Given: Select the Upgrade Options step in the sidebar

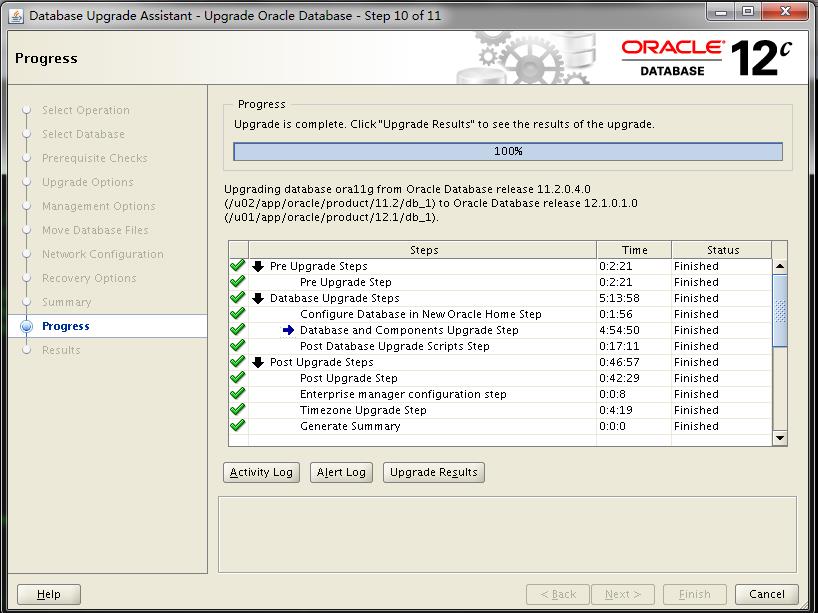Looking at the screenshot, I should (88, 183).
